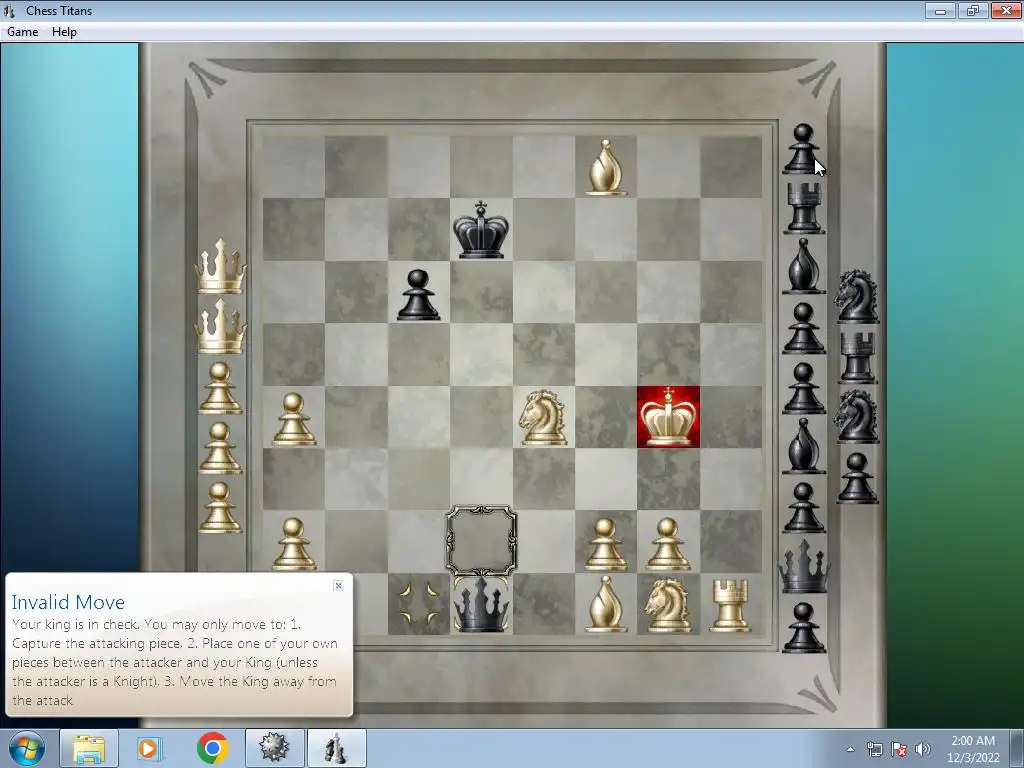The width and height of the screenshot is (1024, 768).
Task: Click the c1 square with corner markers
Action: click(x=419, y=604)
